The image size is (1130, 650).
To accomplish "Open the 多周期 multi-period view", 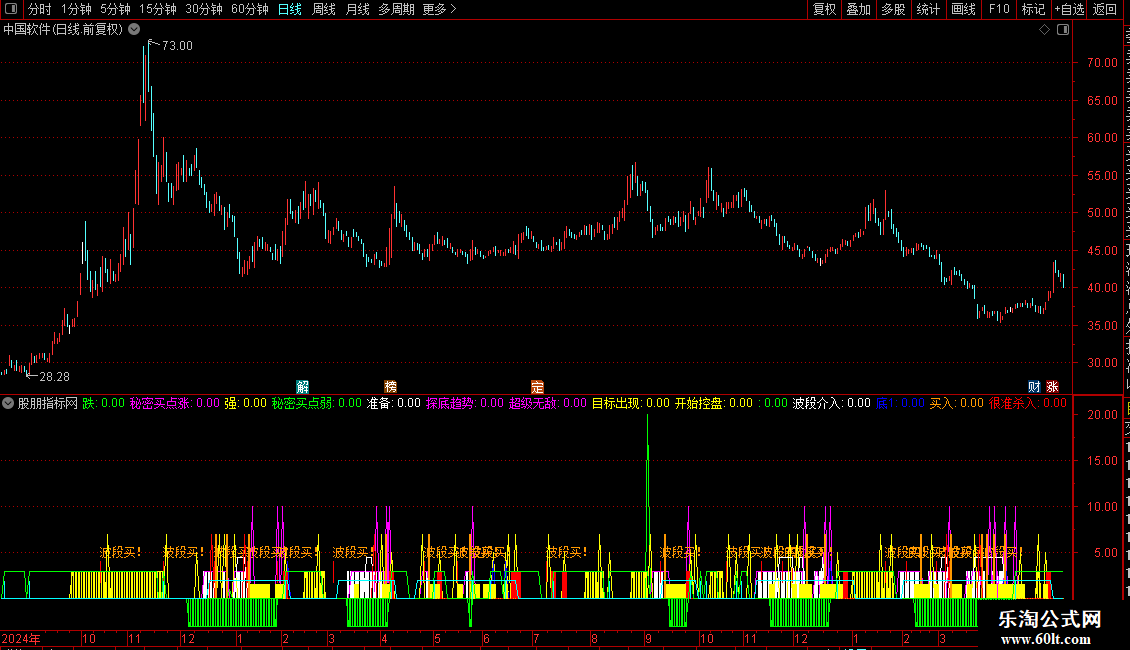I will click(x=396, y=9).
